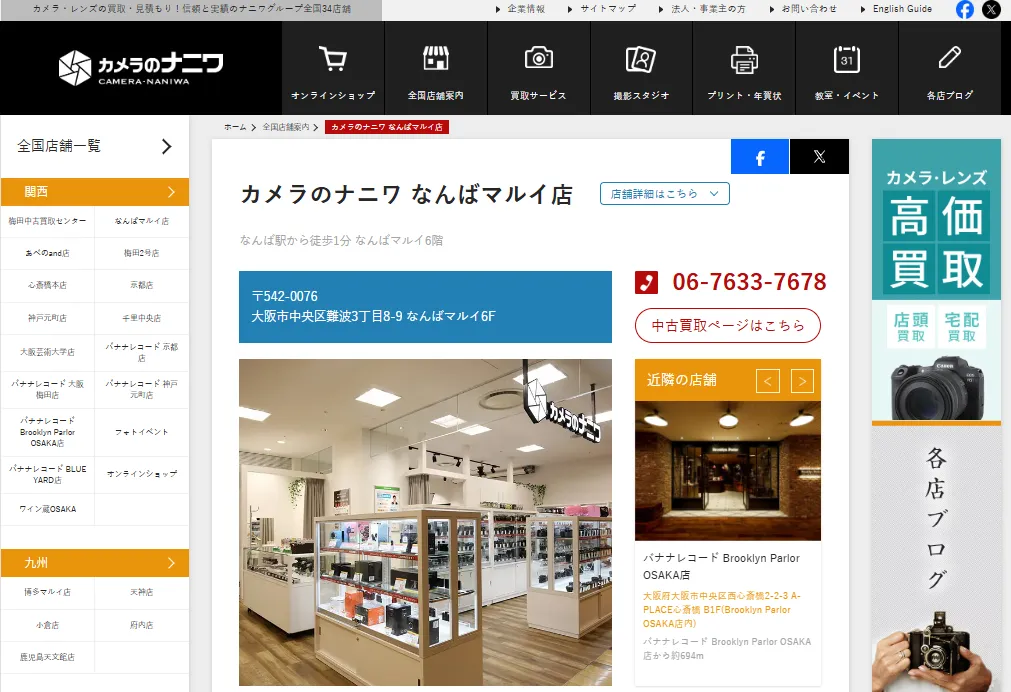1011x692 pixels.
Task: Open the nationwide store guide icon
Action: click(x=435, y=58)
